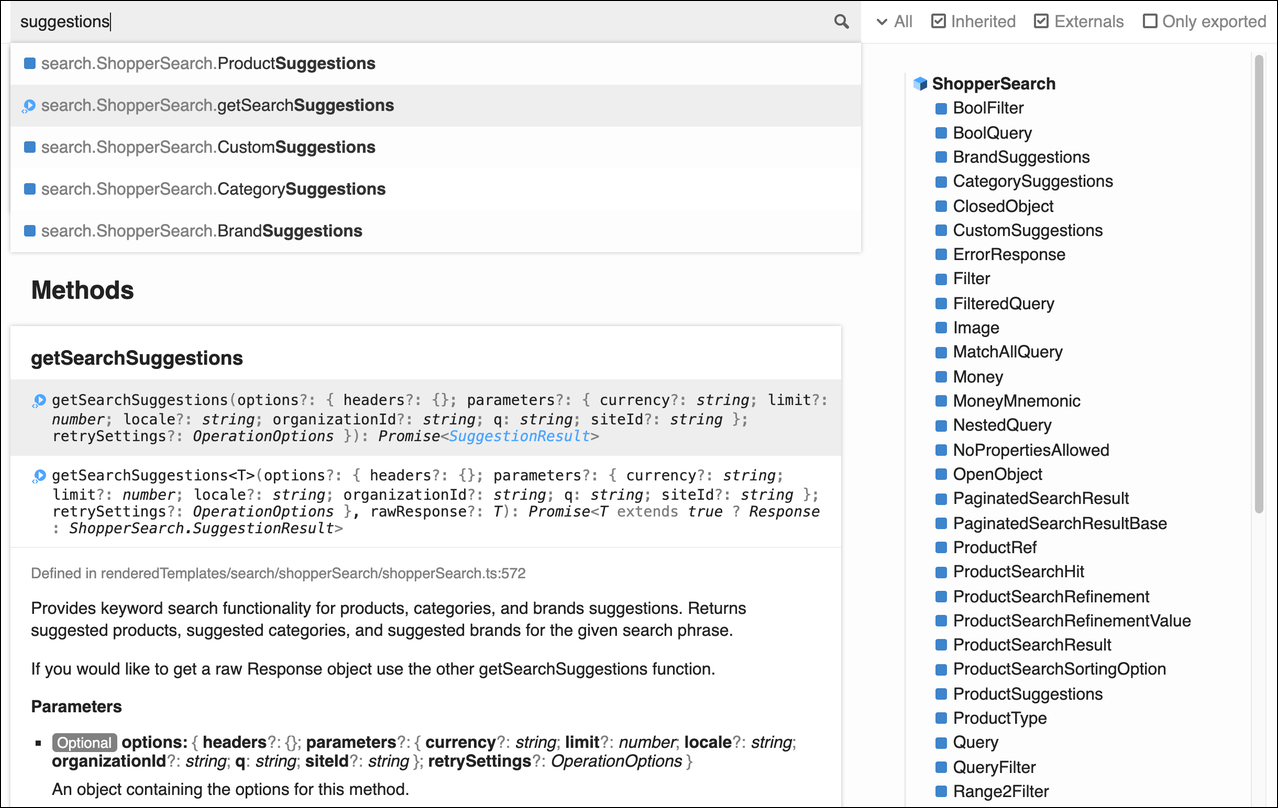Click the icon next to NoPropertiesAllowed
The image size is (1278, 808).
(x=941, y=450)
